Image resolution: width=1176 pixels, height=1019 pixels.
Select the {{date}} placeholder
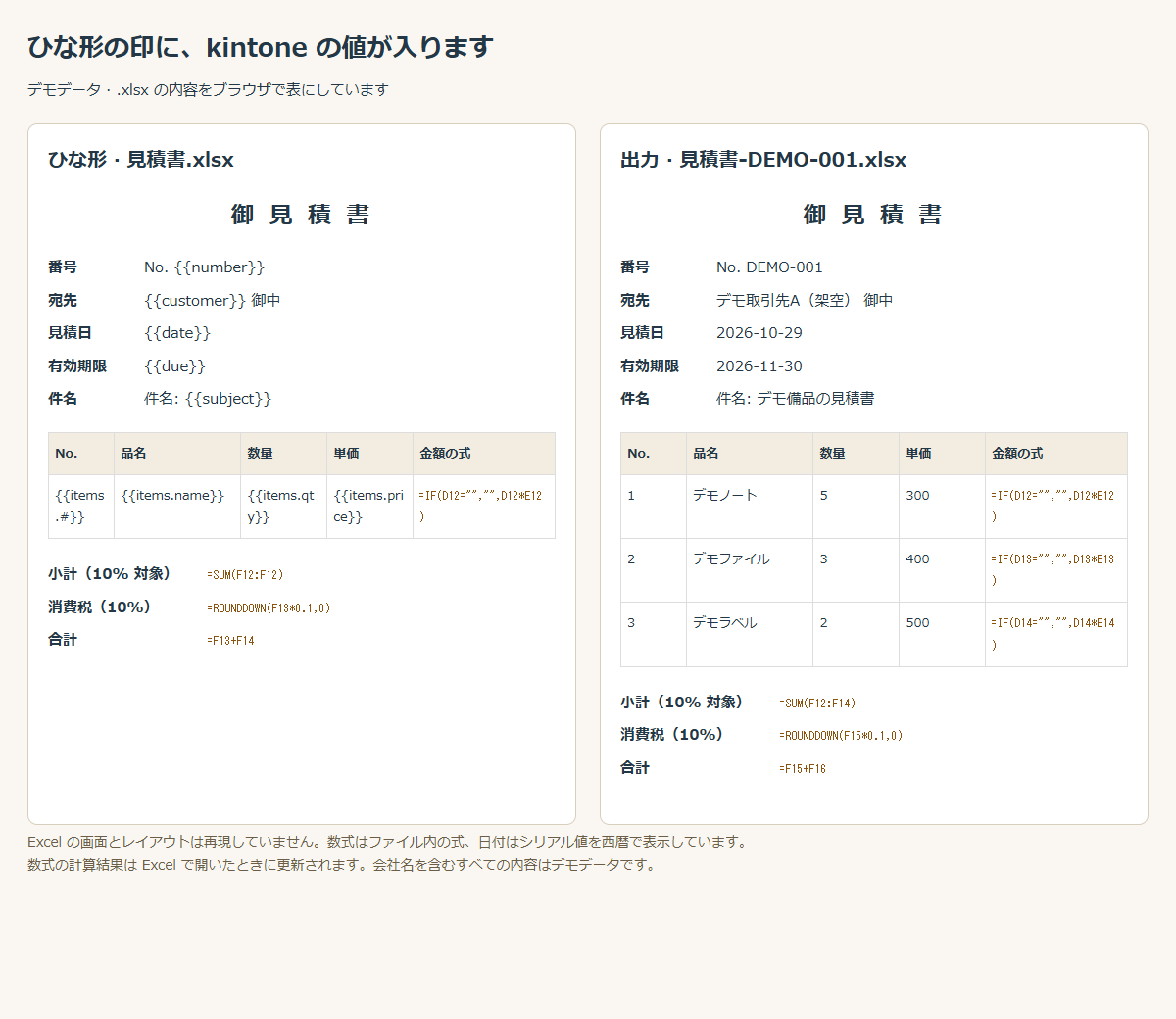pos(177,333)
